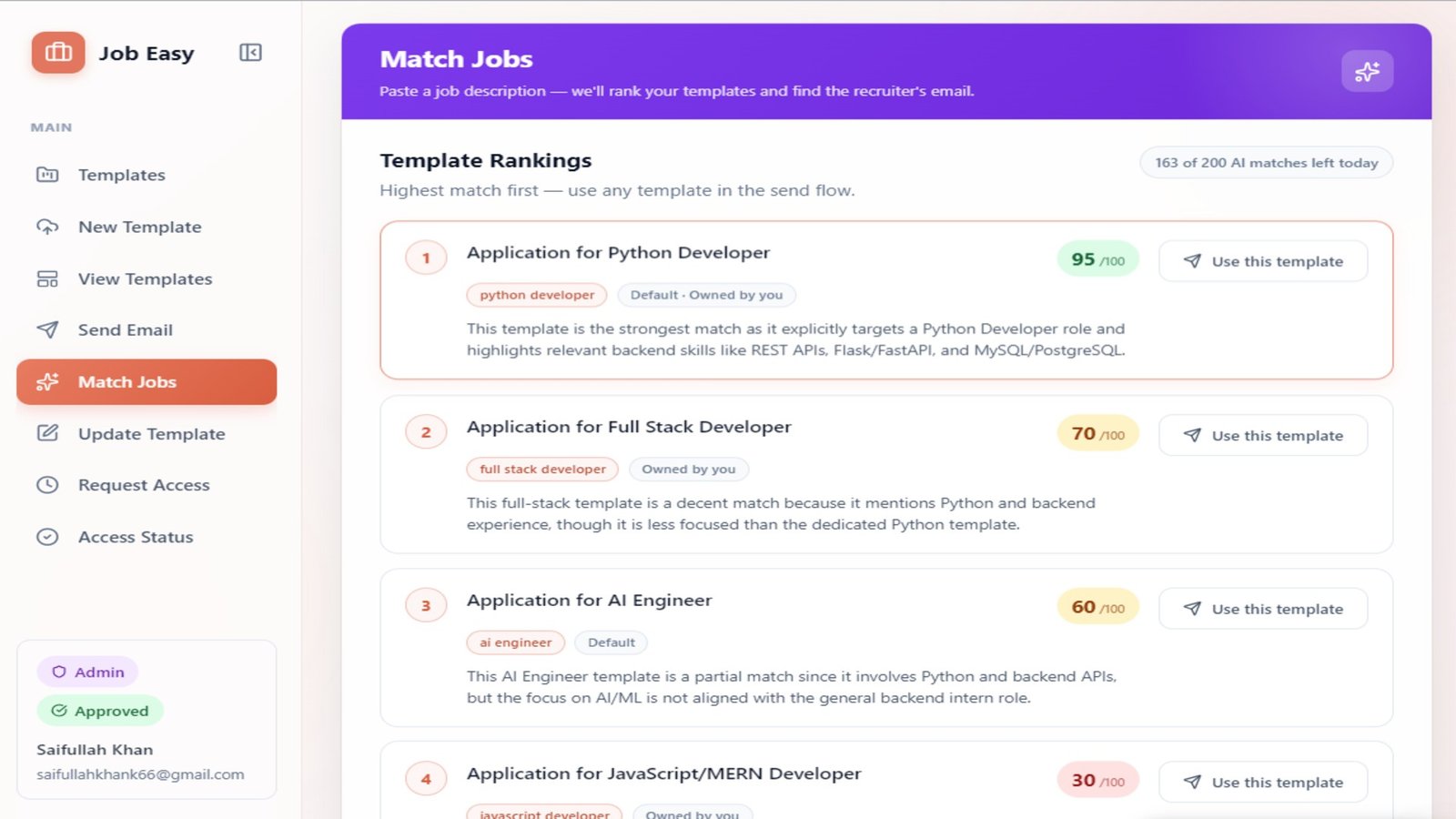Click the 70/100 score badge
Screen dimensions: 1456x819
click(x=1097, y=434)
